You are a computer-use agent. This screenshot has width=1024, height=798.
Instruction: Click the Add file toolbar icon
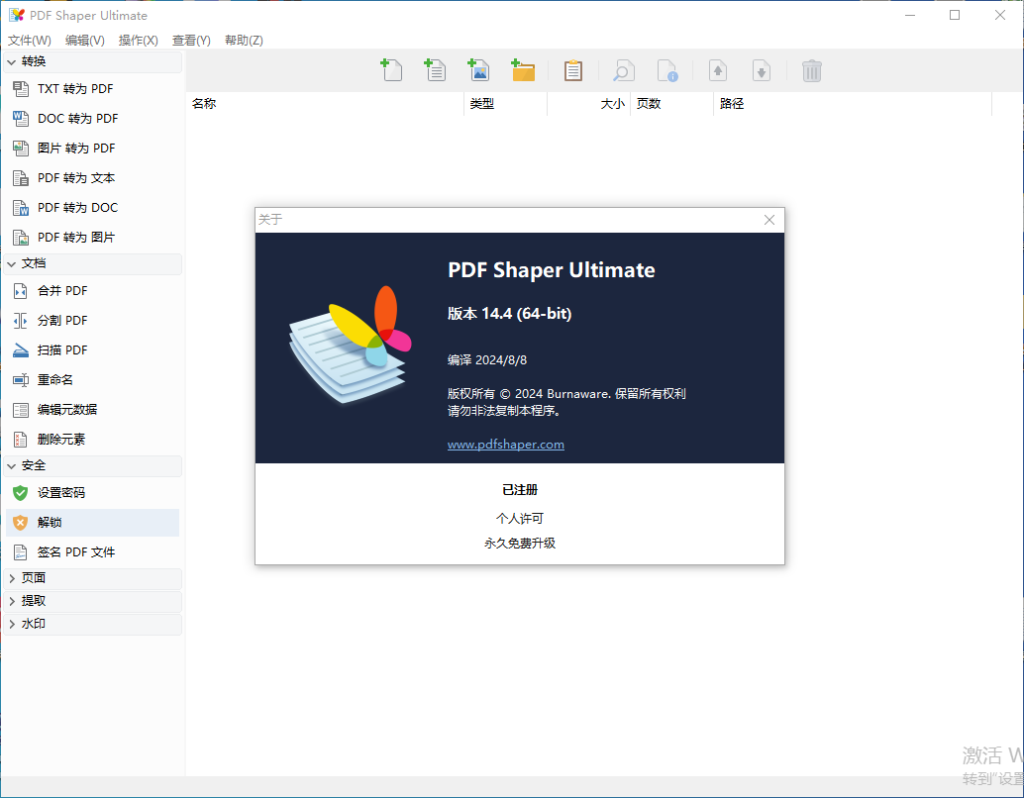(x=391, y=70)
